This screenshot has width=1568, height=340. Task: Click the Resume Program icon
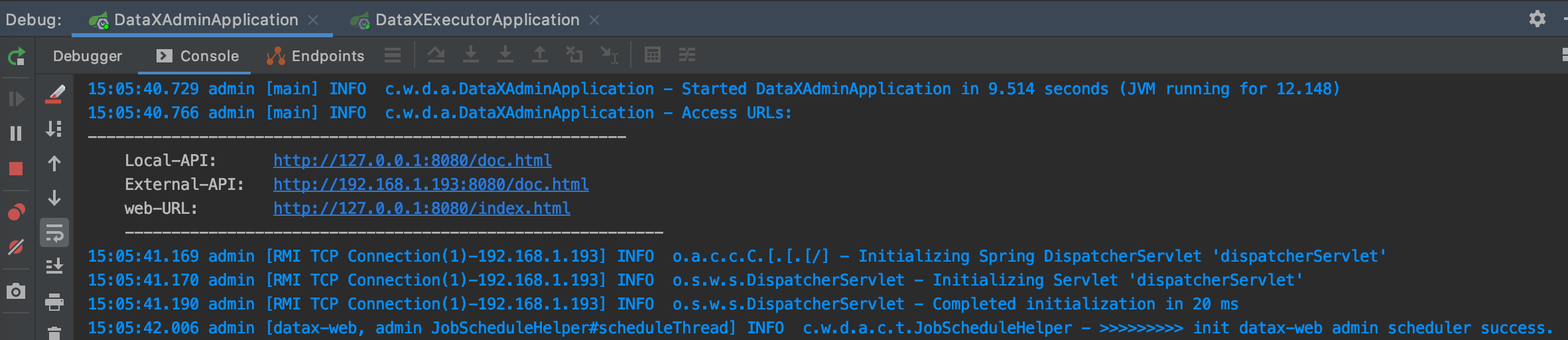click(x=17, y=99)
